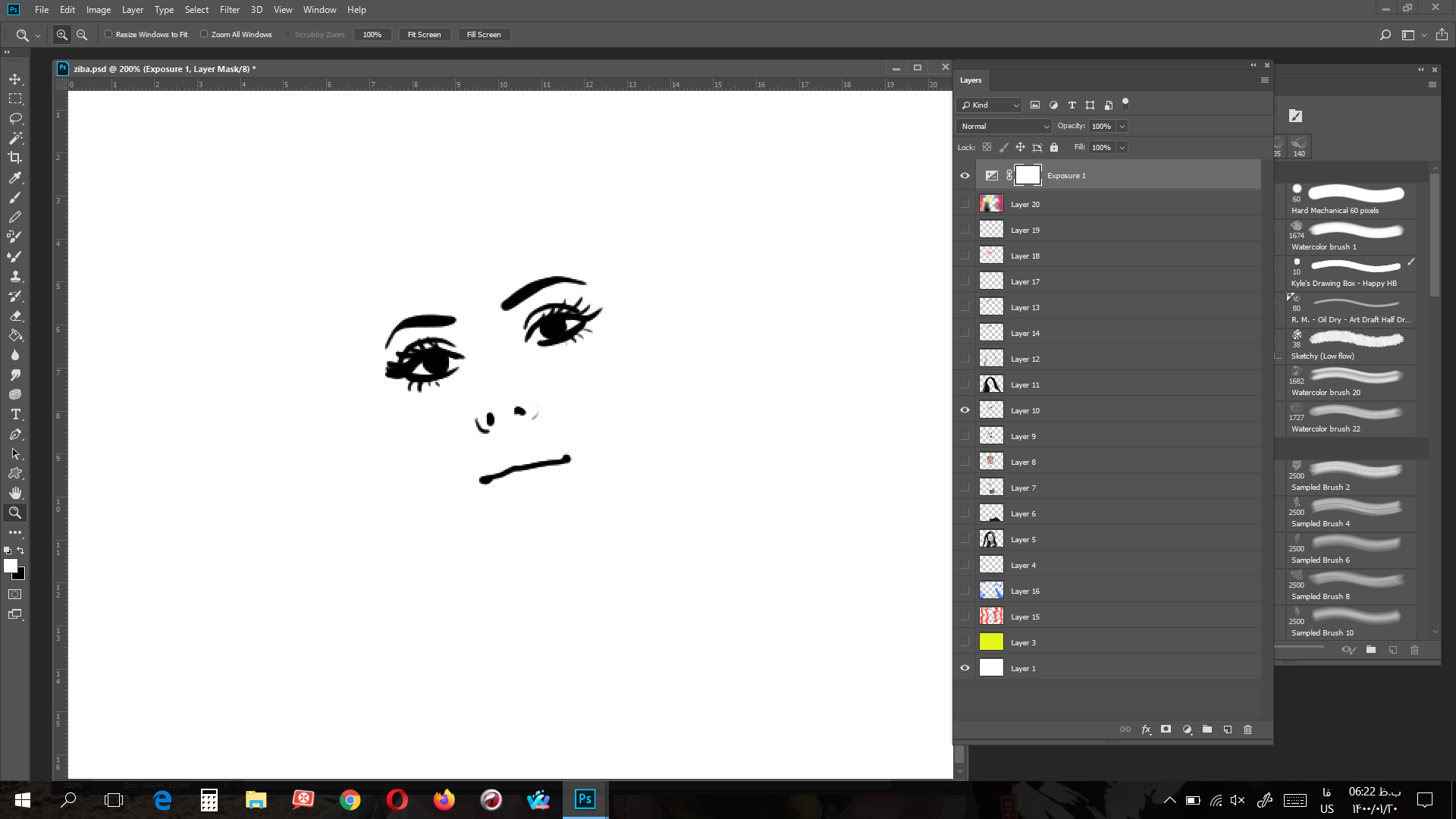The height and width of the screenshot is (819, 1456).
Task: Open the Layer menu
Action: [x=133, y=10]
